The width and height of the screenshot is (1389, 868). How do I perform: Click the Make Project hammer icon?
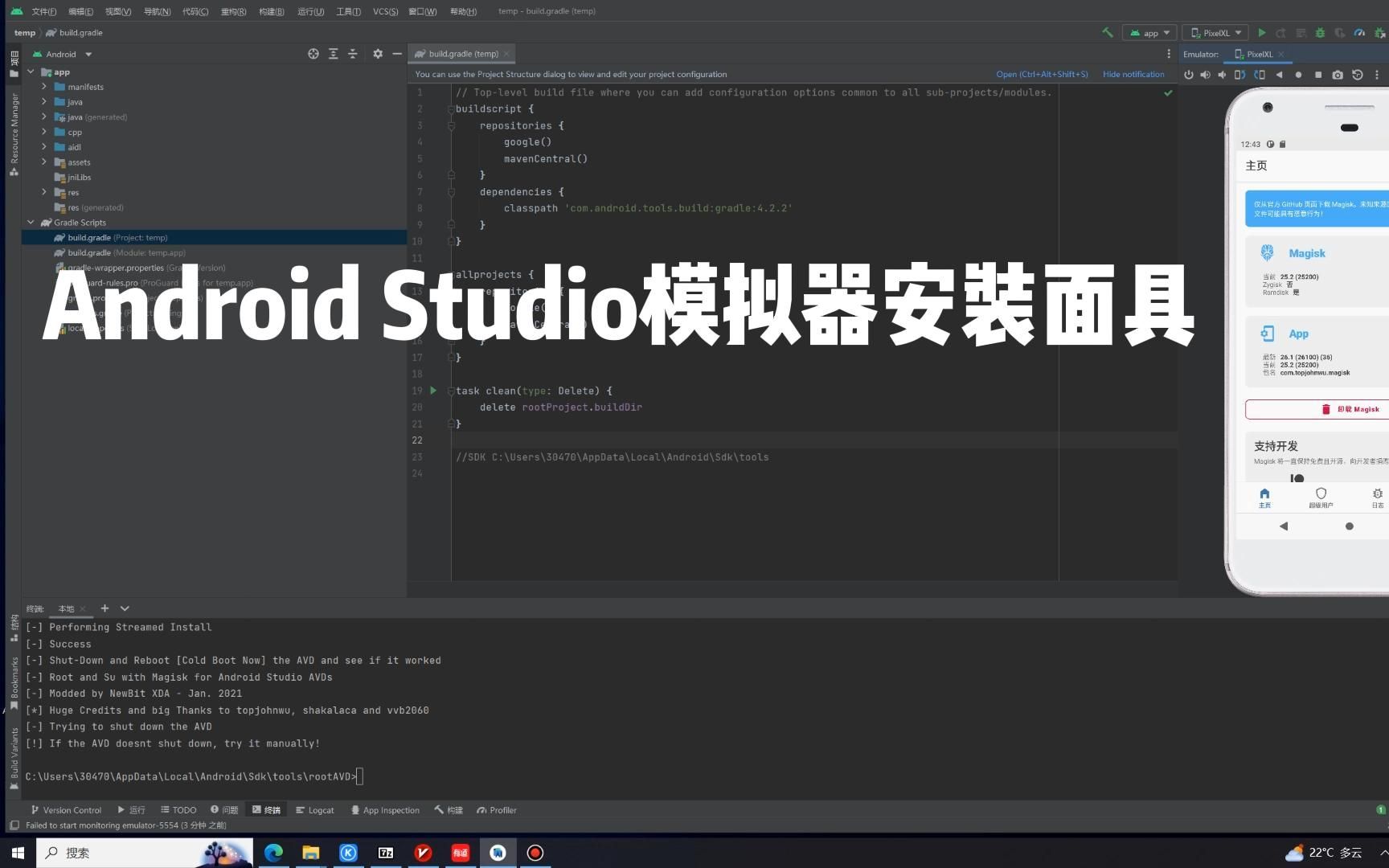click(1108, 33)
